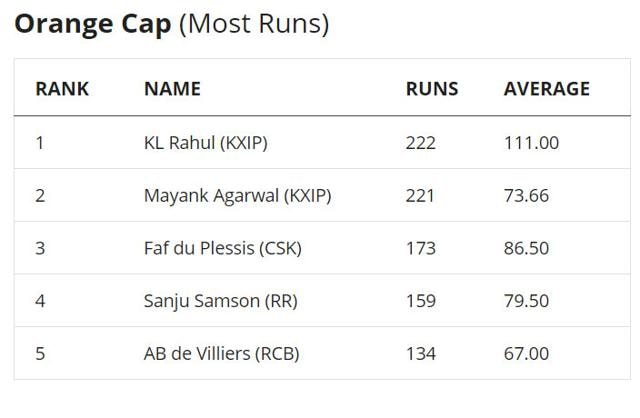Select Mayank Agarwal (KXIP) name

(x=237, y=196)
